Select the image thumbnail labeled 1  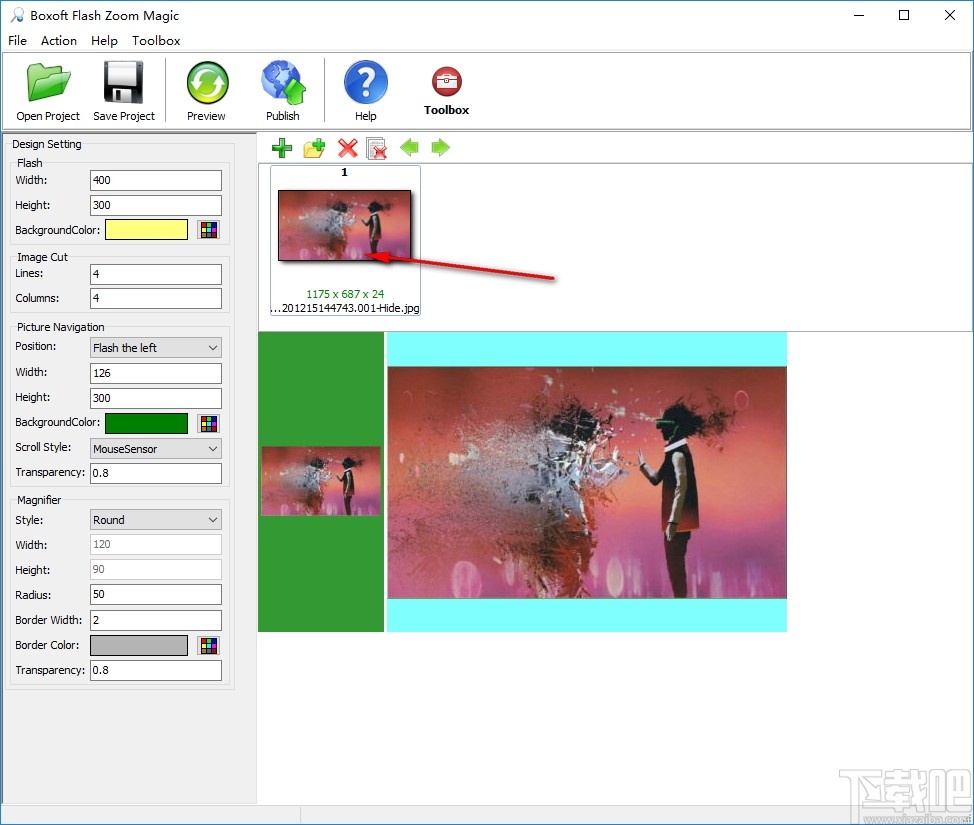pyautogui.click(x=345, y=225)
